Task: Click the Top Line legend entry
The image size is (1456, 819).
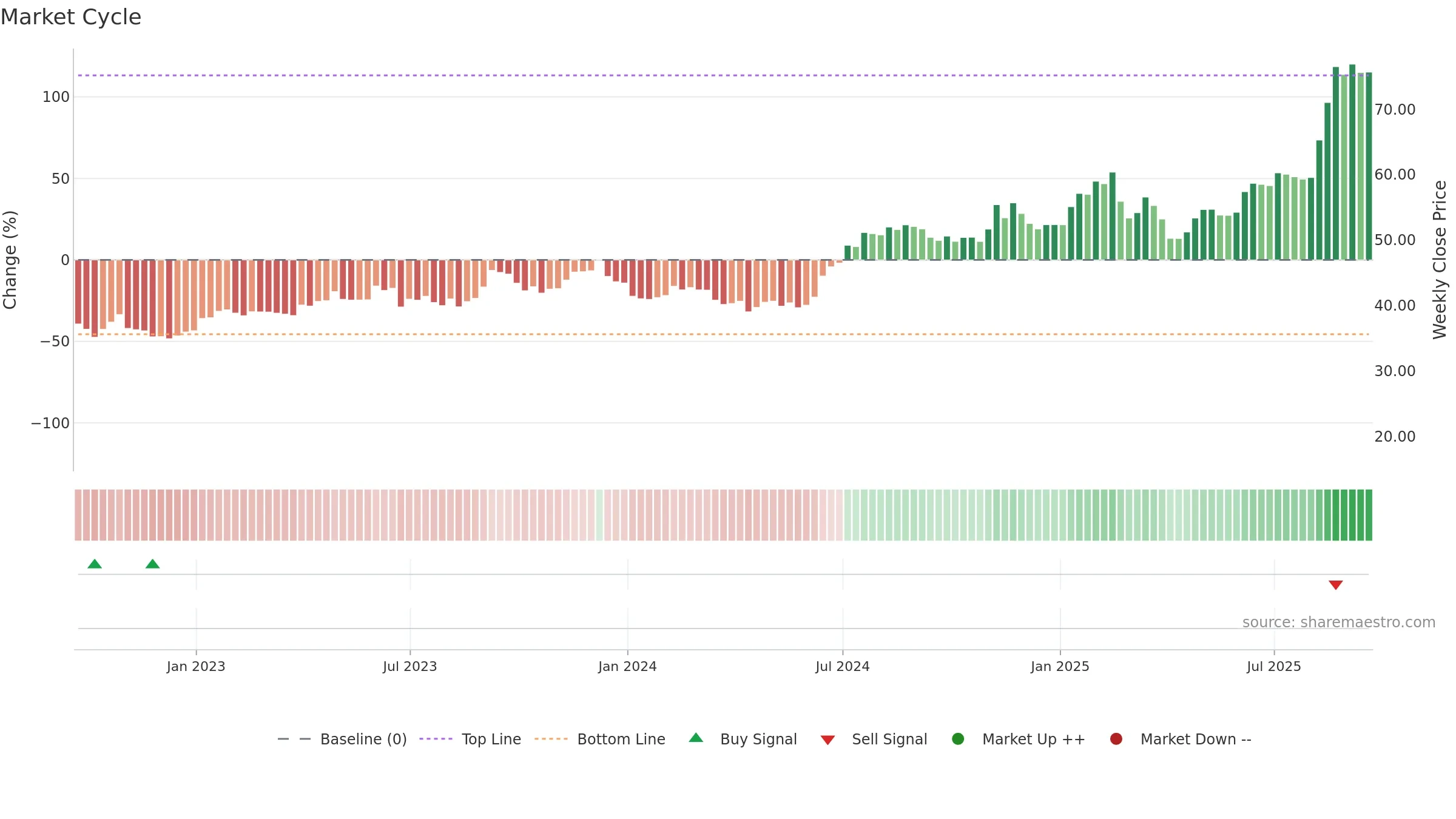Action: [470, 739]
